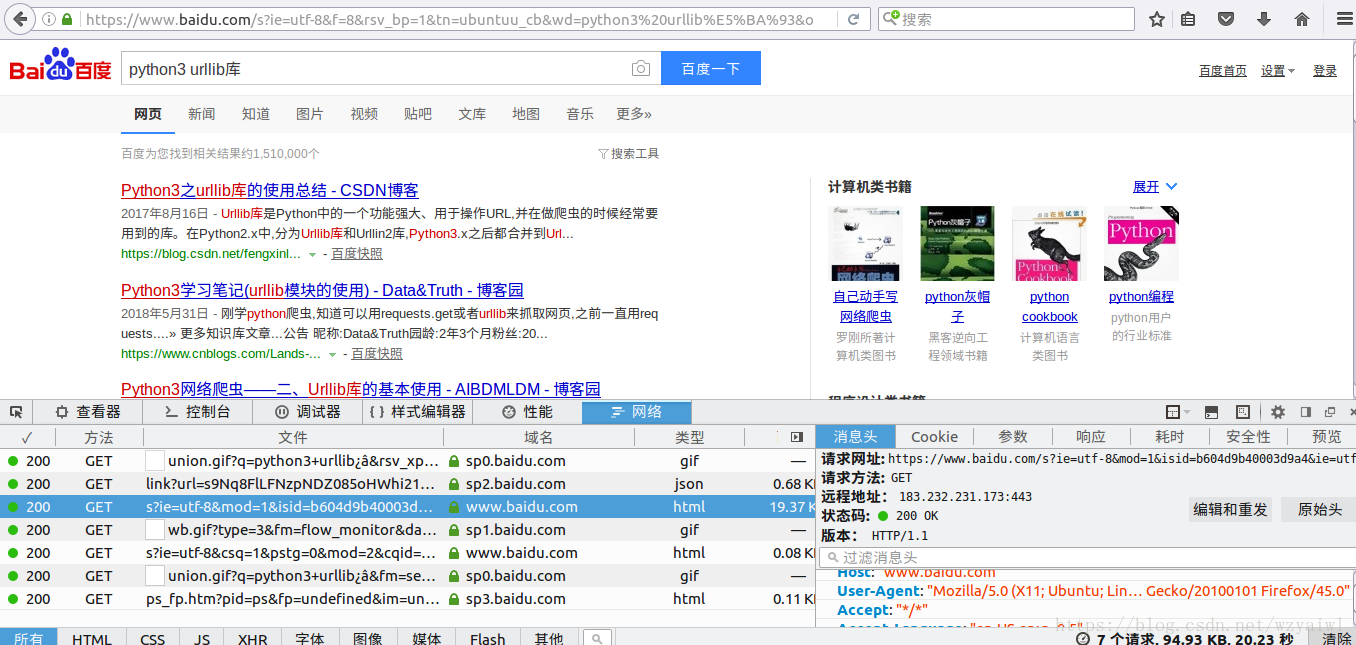Open the 设置 dropdown

(x=1278, y=70)
